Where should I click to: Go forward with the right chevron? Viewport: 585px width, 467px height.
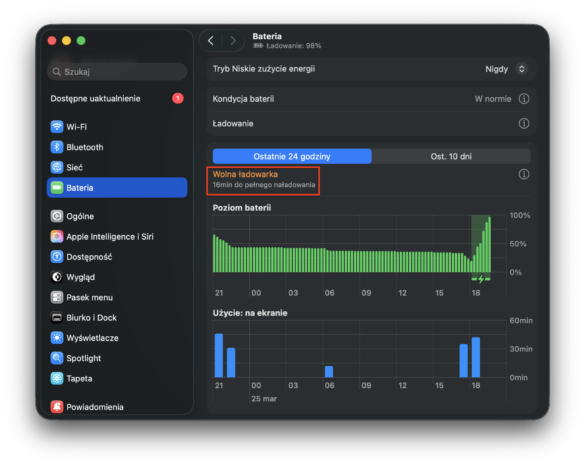tap(233, 41)
